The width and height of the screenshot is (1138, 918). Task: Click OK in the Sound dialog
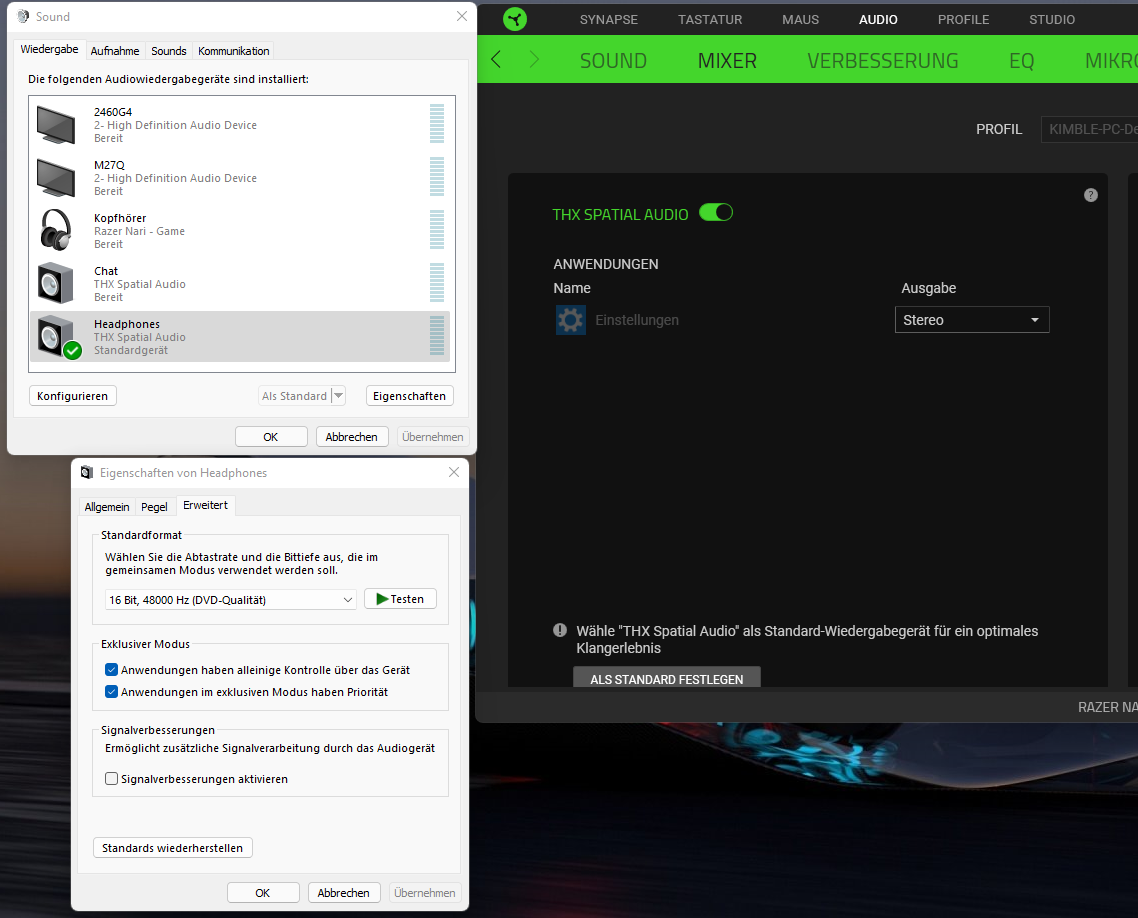[271, 437]
